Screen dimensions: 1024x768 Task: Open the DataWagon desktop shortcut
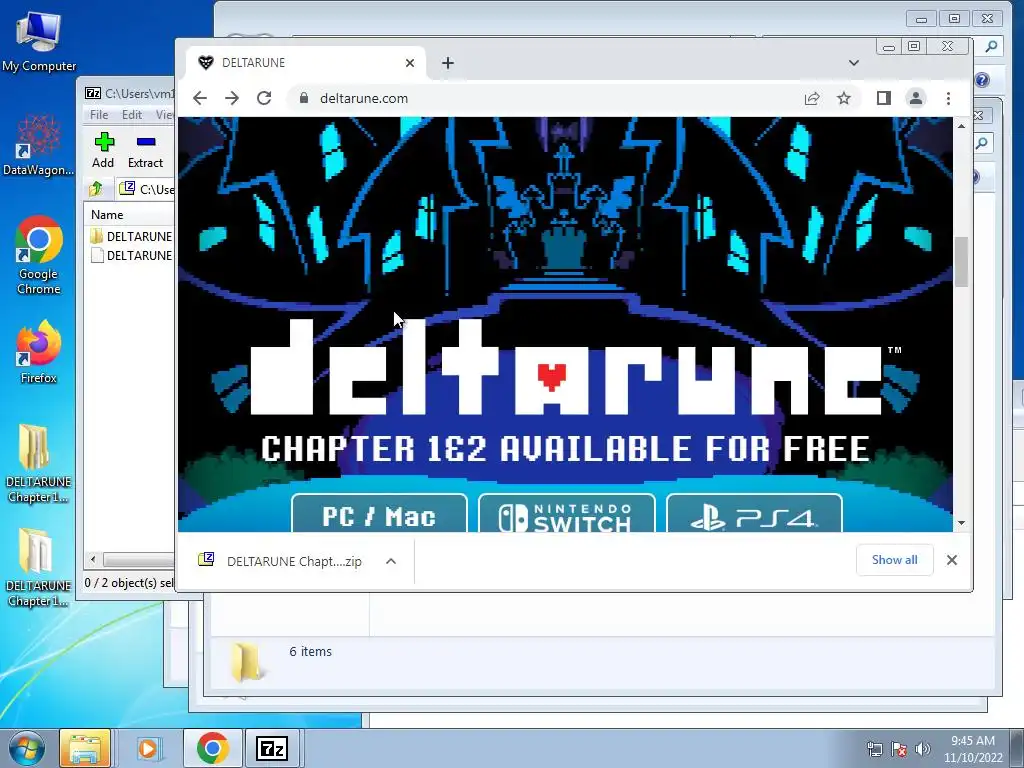click(39, 145)
